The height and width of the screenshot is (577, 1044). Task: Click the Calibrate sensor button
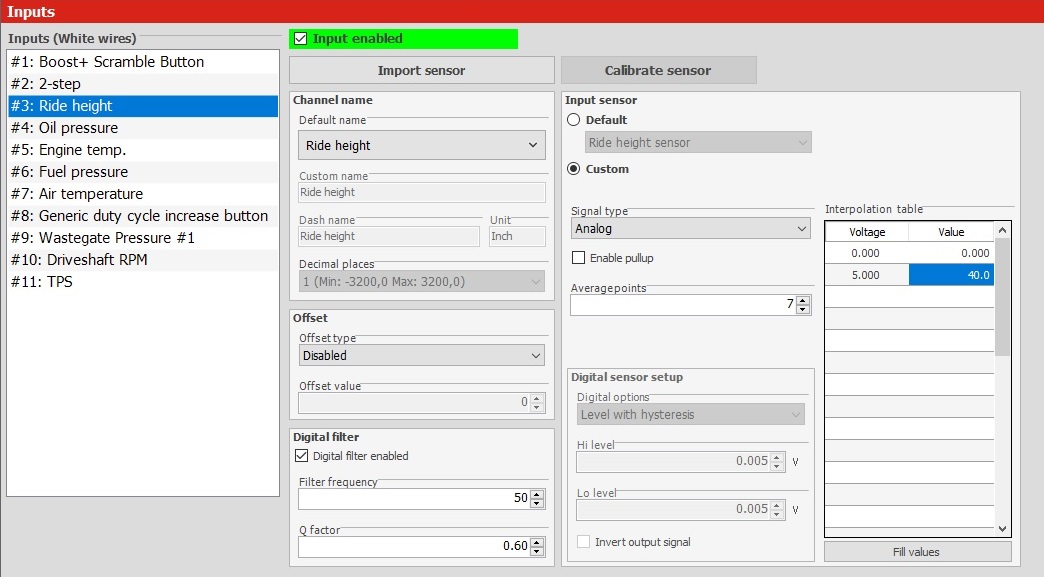658,71
